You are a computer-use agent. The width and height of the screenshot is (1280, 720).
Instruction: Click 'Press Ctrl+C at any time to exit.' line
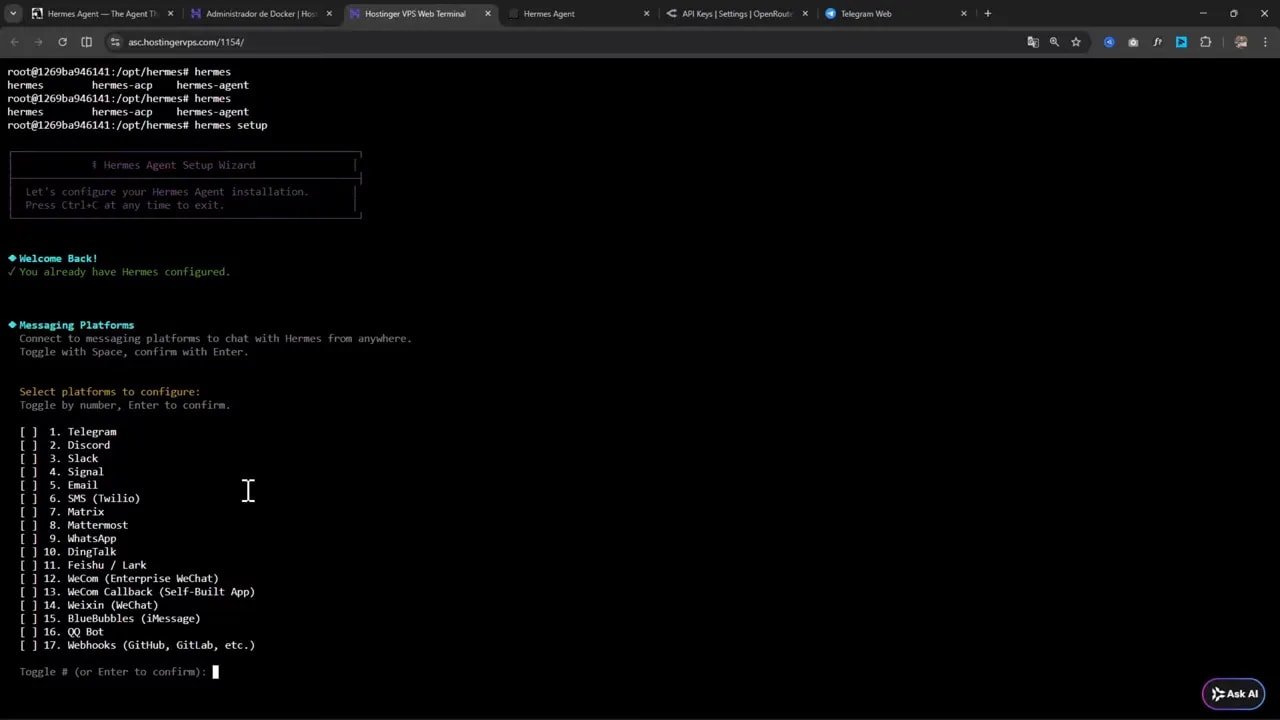tap(125, 205)
